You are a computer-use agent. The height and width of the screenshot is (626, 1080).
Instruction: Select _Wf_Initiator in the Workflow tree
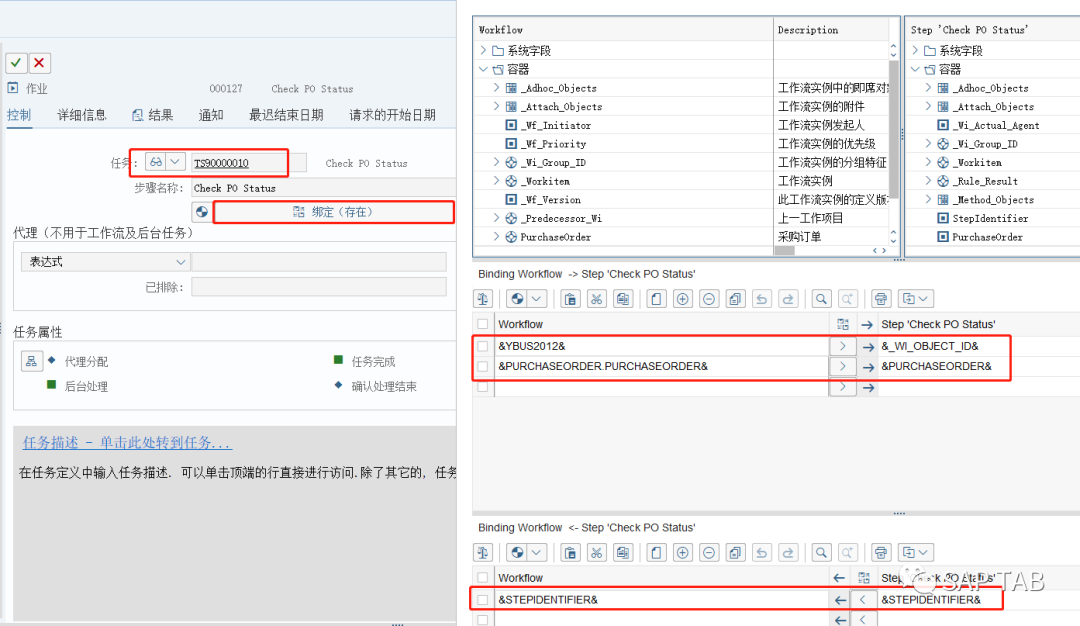click(555, 125)
